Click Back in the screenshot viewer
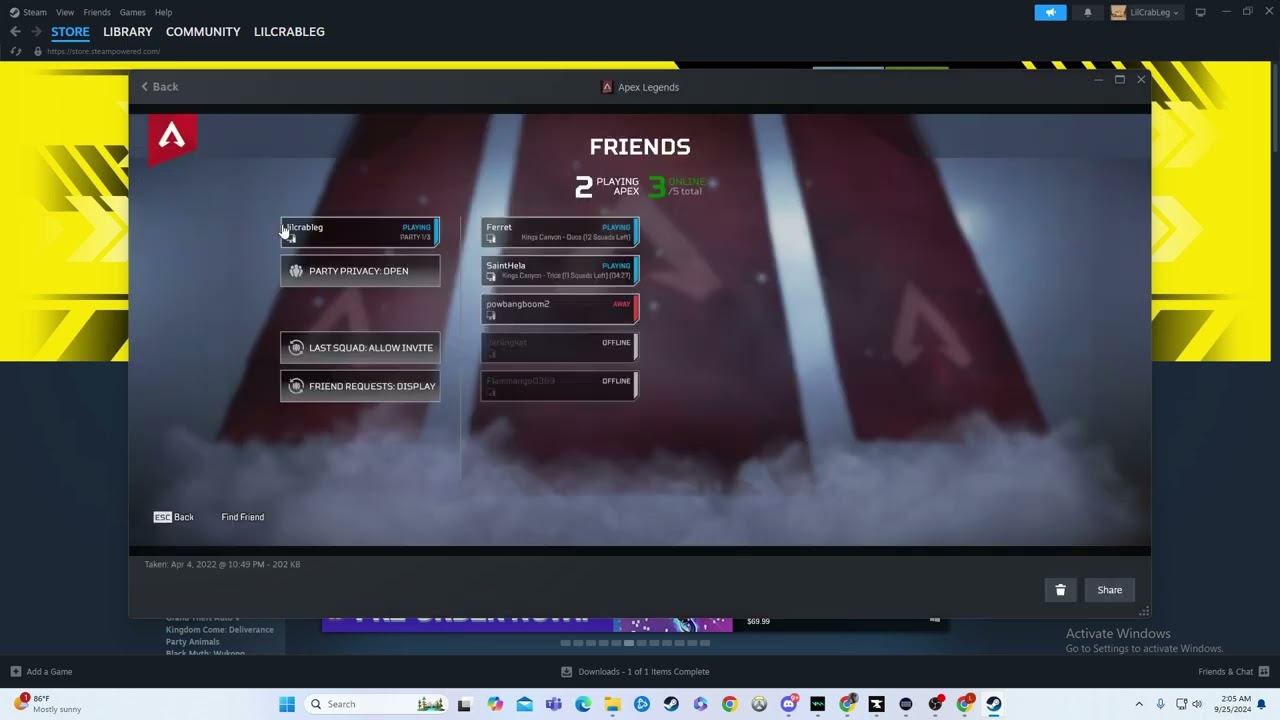The height and width of the screenshot is (720, 1280). 160,87
